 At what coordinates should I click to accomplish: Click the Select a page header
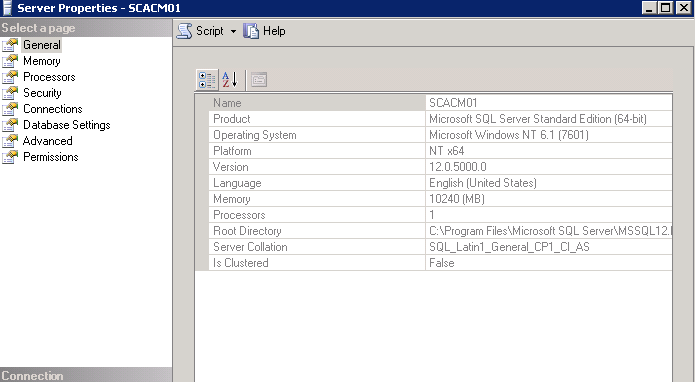(x=86, y=28)
